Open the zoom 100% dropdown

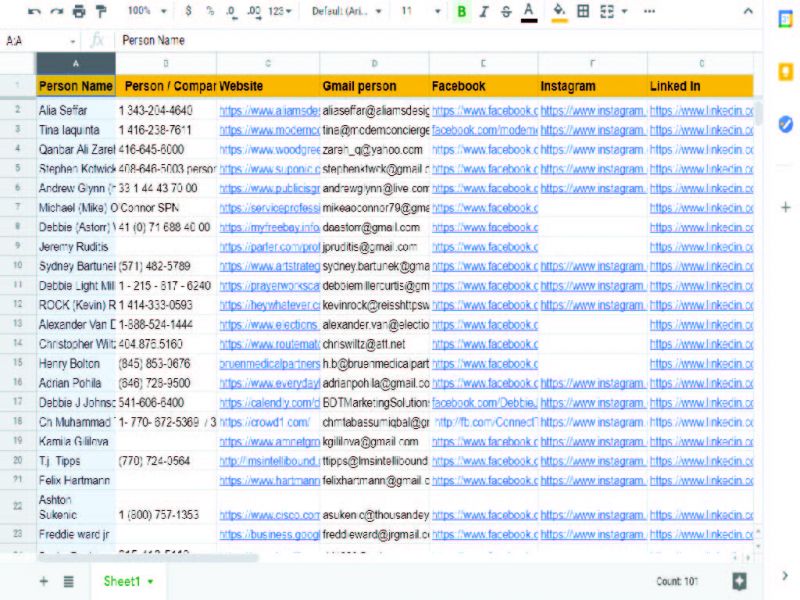[x=146, y=11]
